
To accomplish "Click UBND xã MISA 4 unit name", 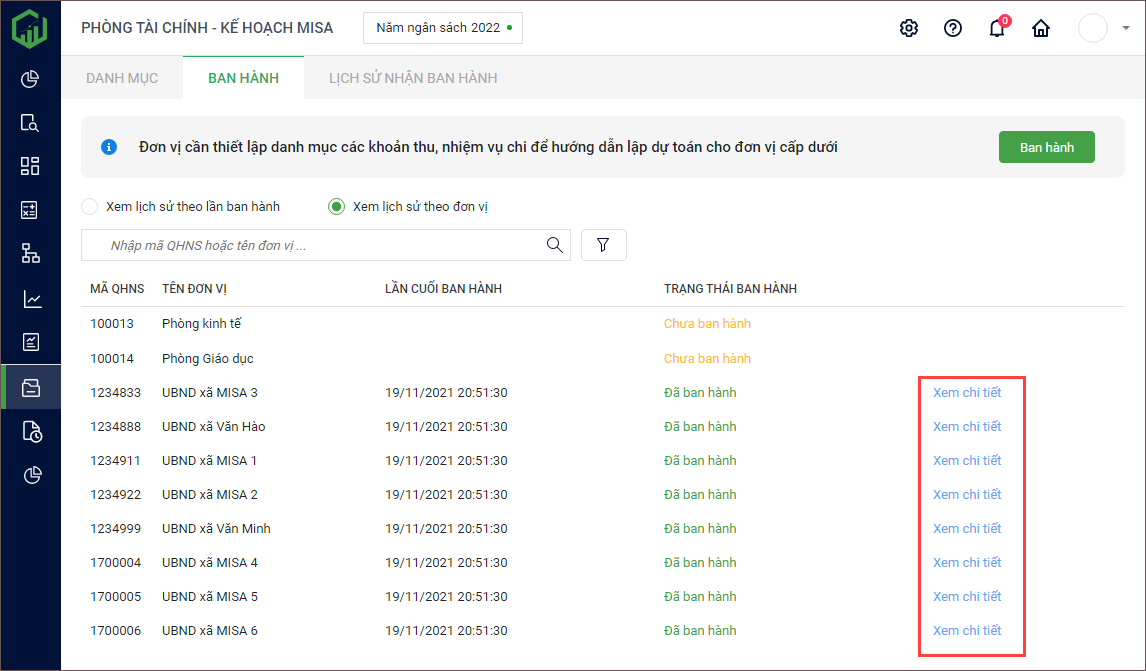I will click(x=210, y=562).
